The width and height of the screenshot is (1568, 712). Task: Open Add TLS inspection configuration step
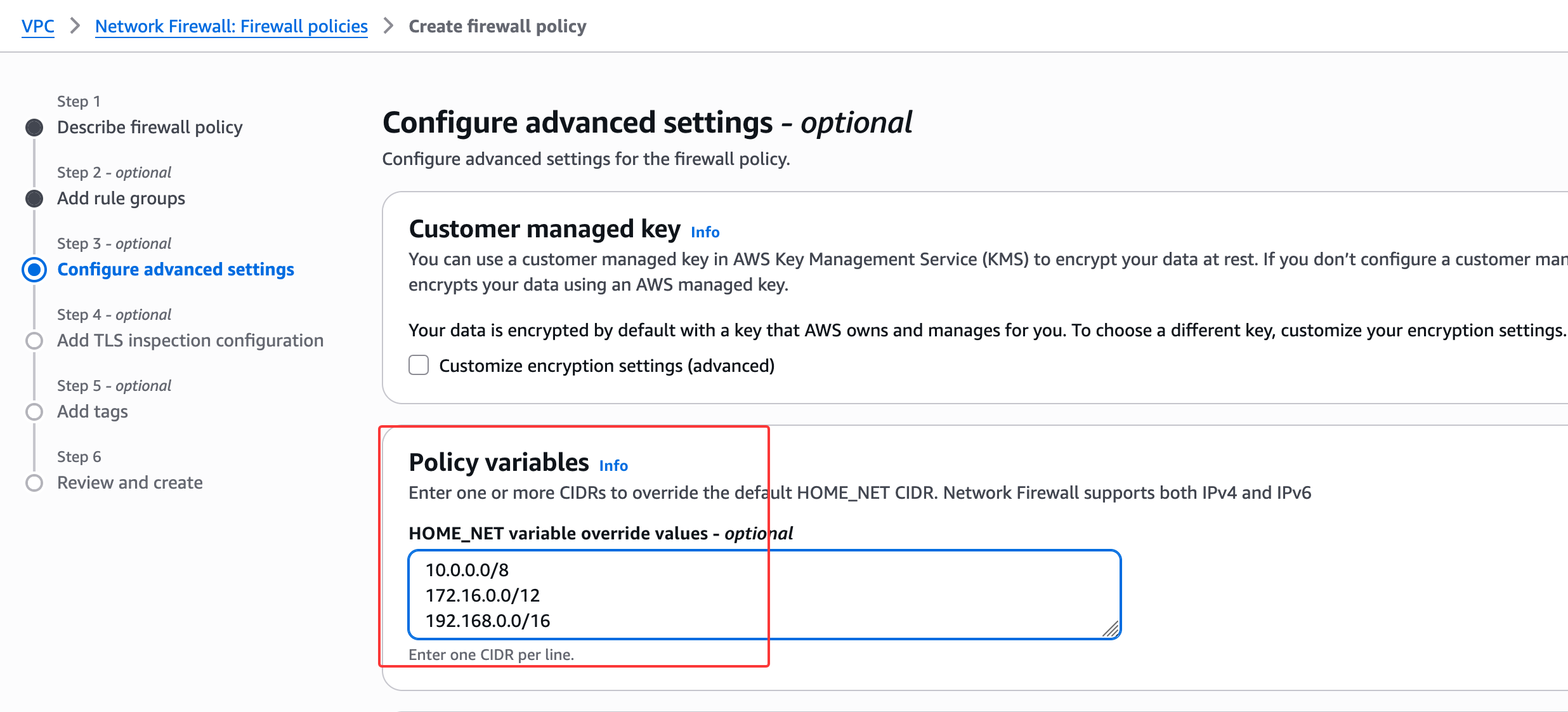(190, 341)
